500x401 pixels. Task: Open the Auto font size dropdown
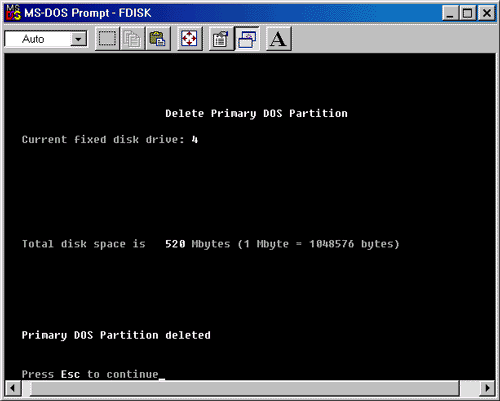78,39
